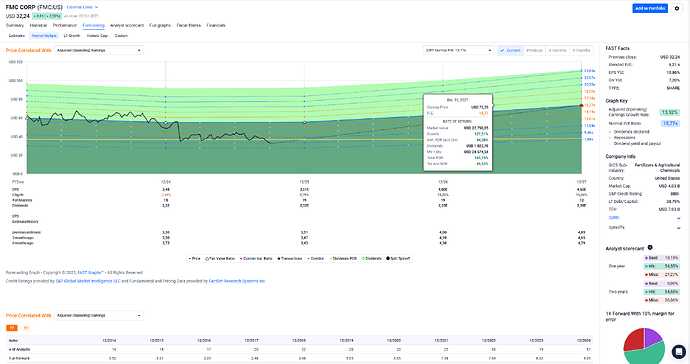Select the Custom sub-tab

point(121,36)
